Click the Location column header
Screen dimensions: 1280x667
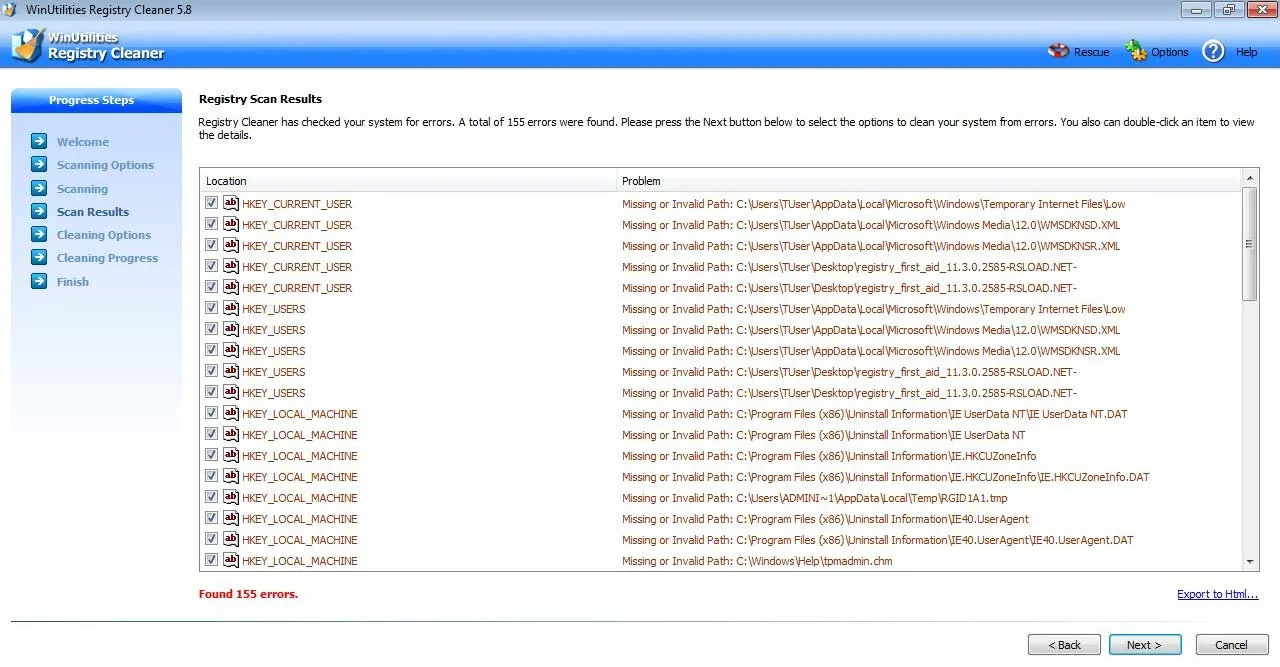click(x=226, y=181)
